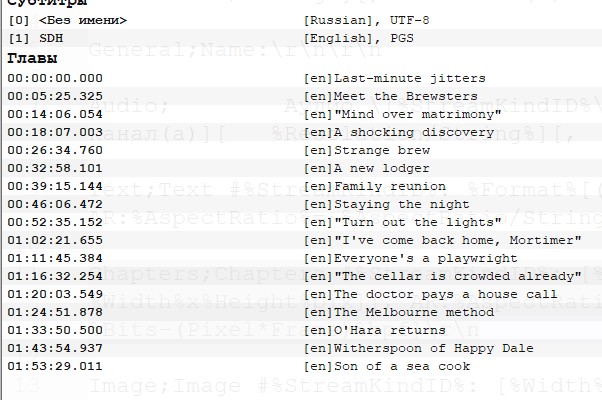Image resolution: width=602 pixels, height=400 pixels.
Task: Click the "A new lodger" chapter
Action: click(368, 168)
